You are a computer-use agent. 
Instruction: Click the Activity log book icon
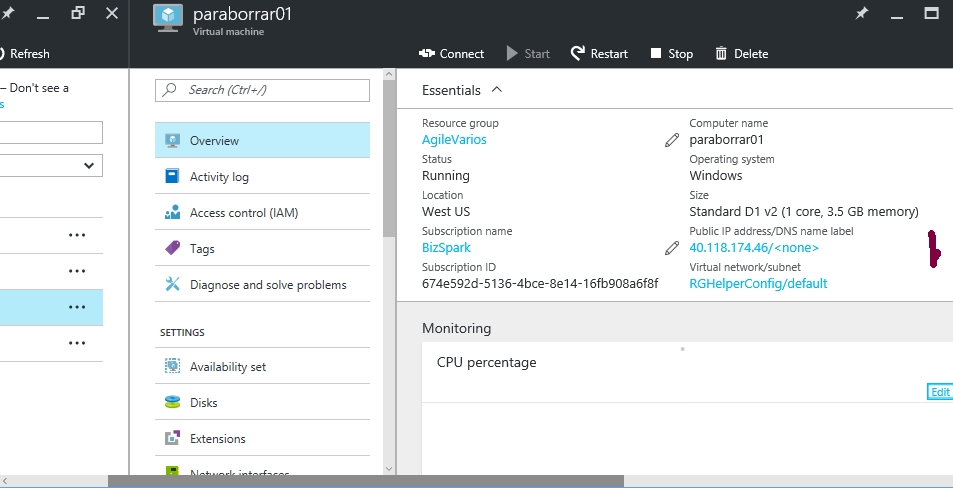pos(172,176)
